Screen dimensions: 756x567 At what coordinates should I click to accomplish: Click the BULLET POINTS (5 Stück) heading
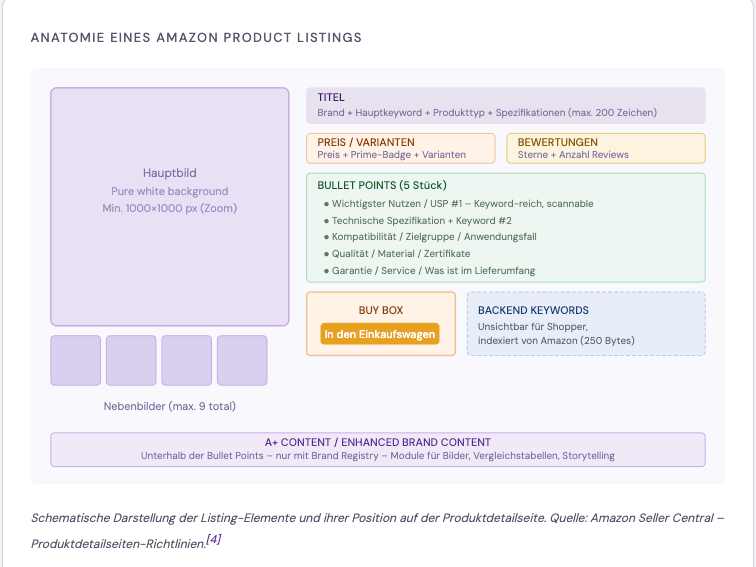coord(382,185)
